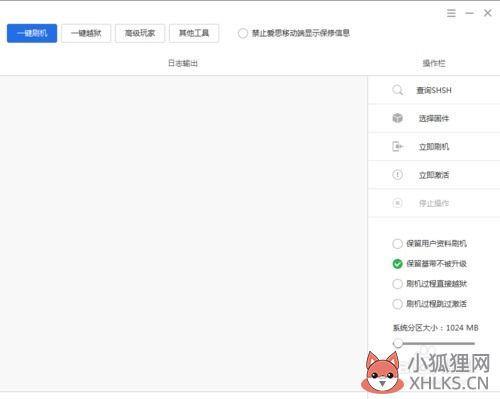Click the 系统分区大小：1024 MB label

[x=435, y=328]
